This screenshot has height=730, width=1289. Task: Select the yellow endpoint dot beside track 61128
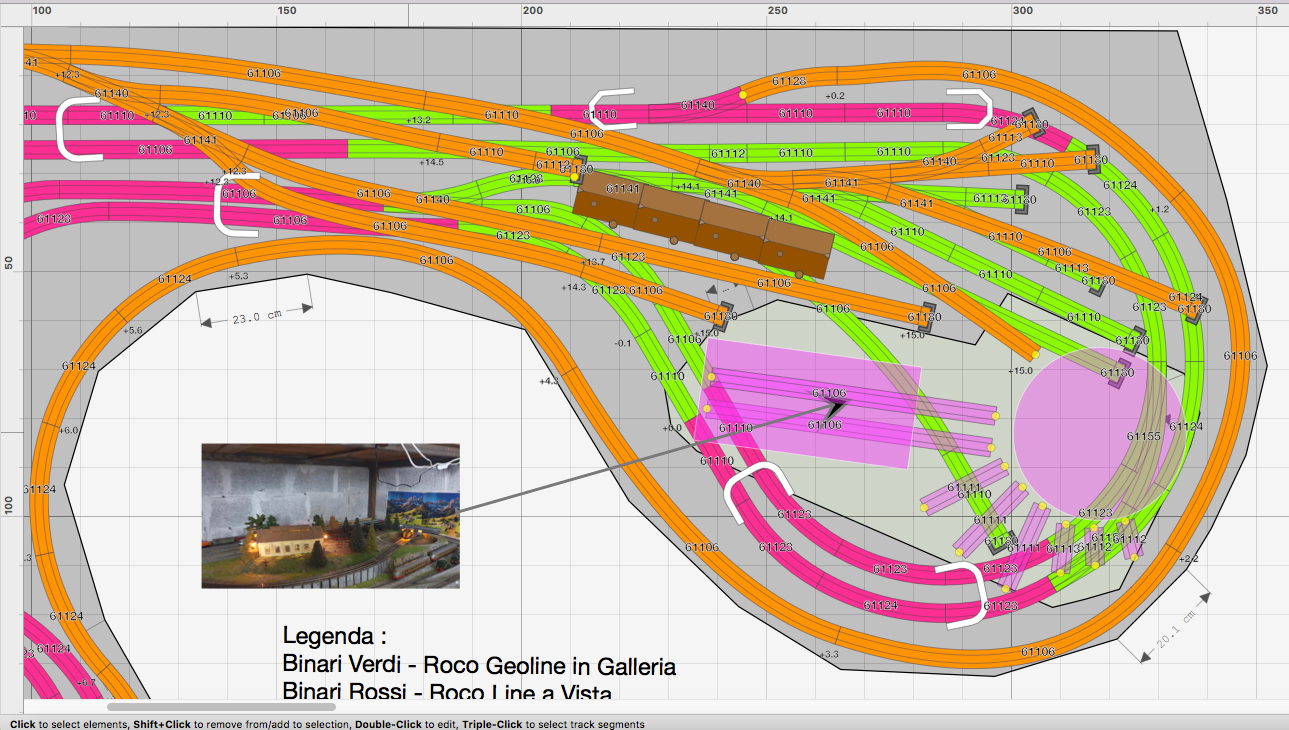[743, 96]
